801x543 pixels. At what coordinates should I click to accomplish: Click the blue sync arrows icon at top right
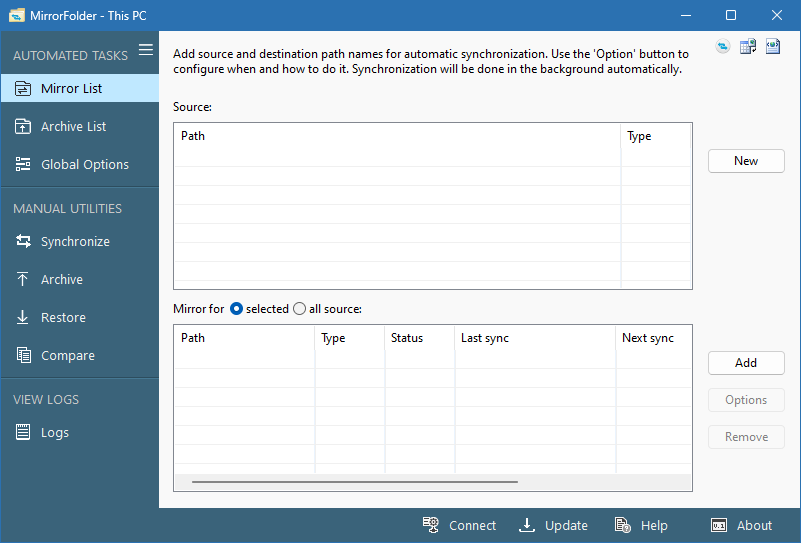point(722,46)
